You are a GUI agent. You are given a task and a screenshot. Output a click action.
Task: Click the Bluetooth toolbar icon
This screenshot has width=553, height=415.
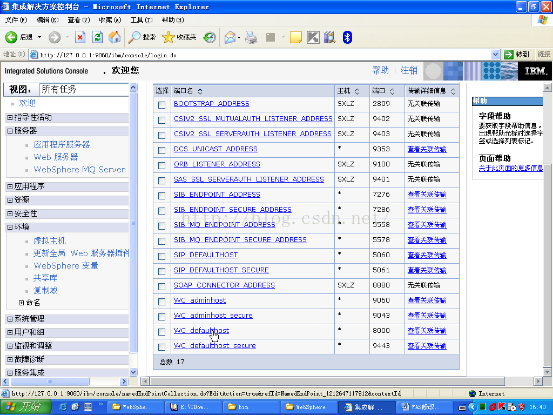347,37
